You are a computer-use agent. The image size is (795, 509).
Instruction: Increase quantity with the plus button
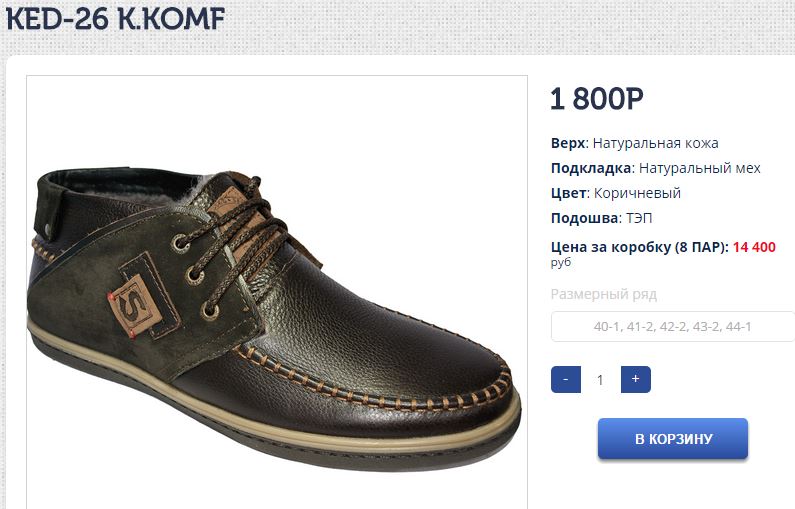(635, 380)
